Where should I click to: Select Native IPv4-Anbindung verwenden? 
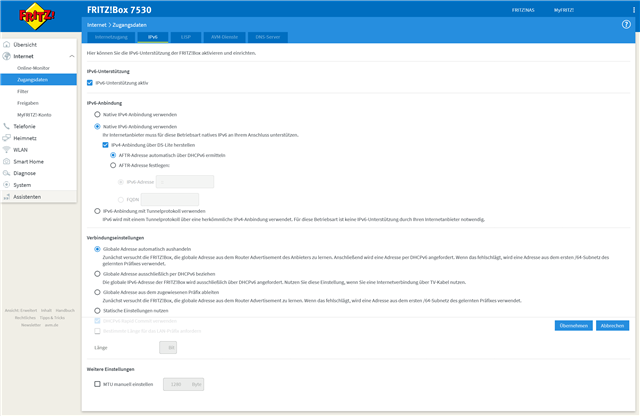point(97,114)
